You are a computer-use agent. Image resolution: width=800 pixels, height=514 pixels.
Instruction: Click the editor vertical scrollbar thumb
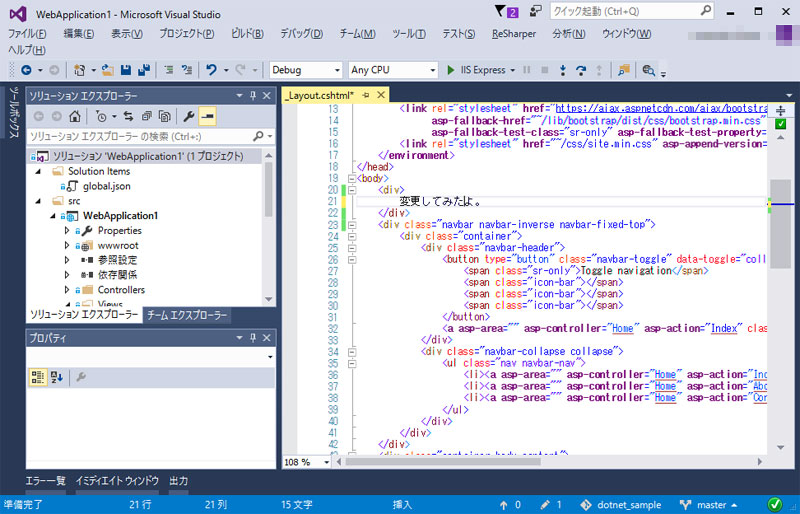tap(780, 224)
